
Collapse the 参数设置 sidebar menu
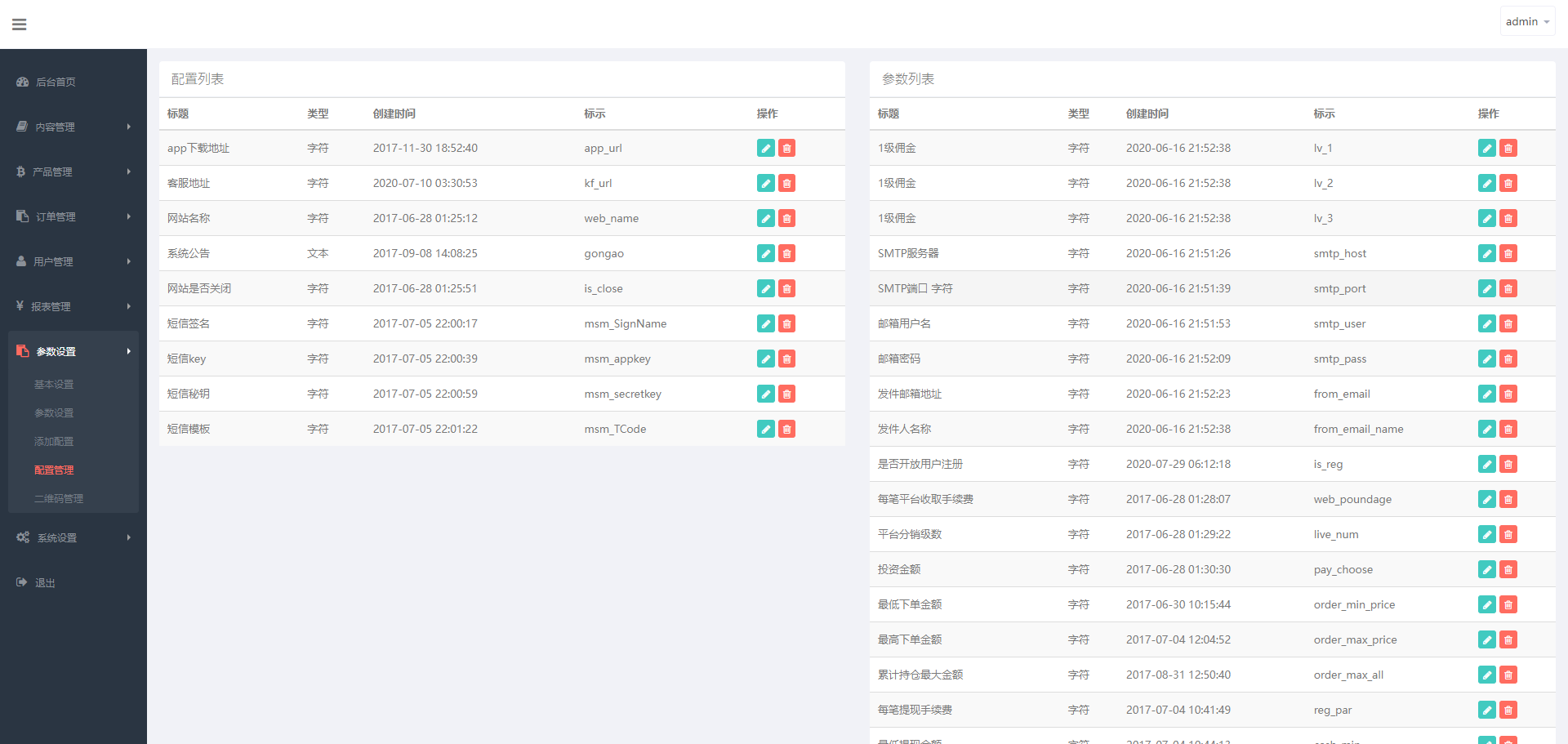pos(73,351)
